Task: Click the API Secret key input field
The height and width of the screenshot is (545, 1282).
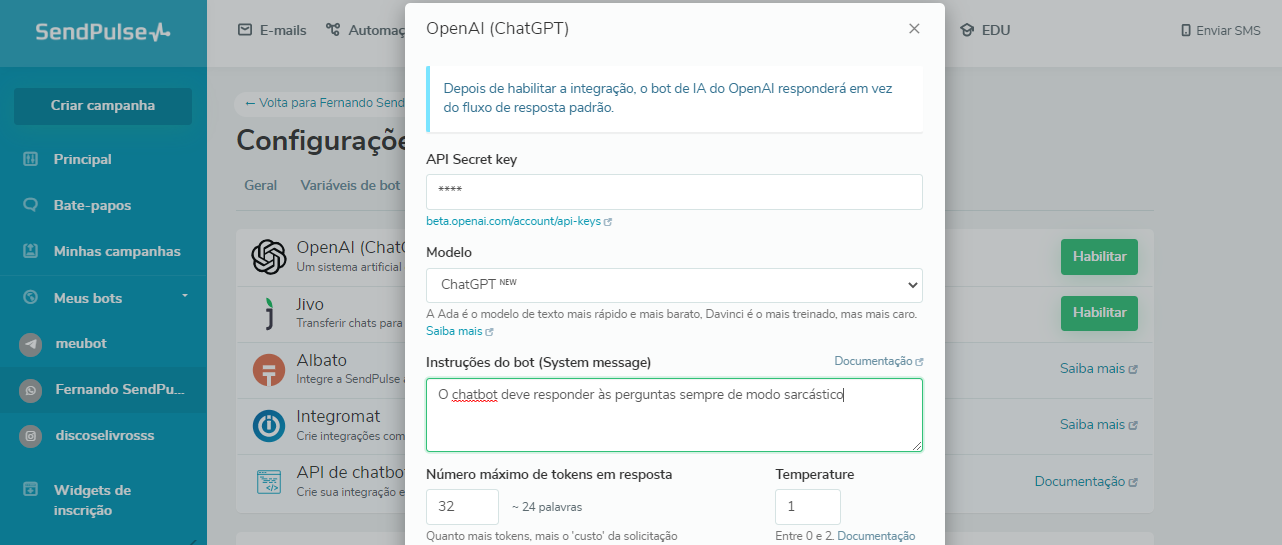Action: [x=674, y=192]
